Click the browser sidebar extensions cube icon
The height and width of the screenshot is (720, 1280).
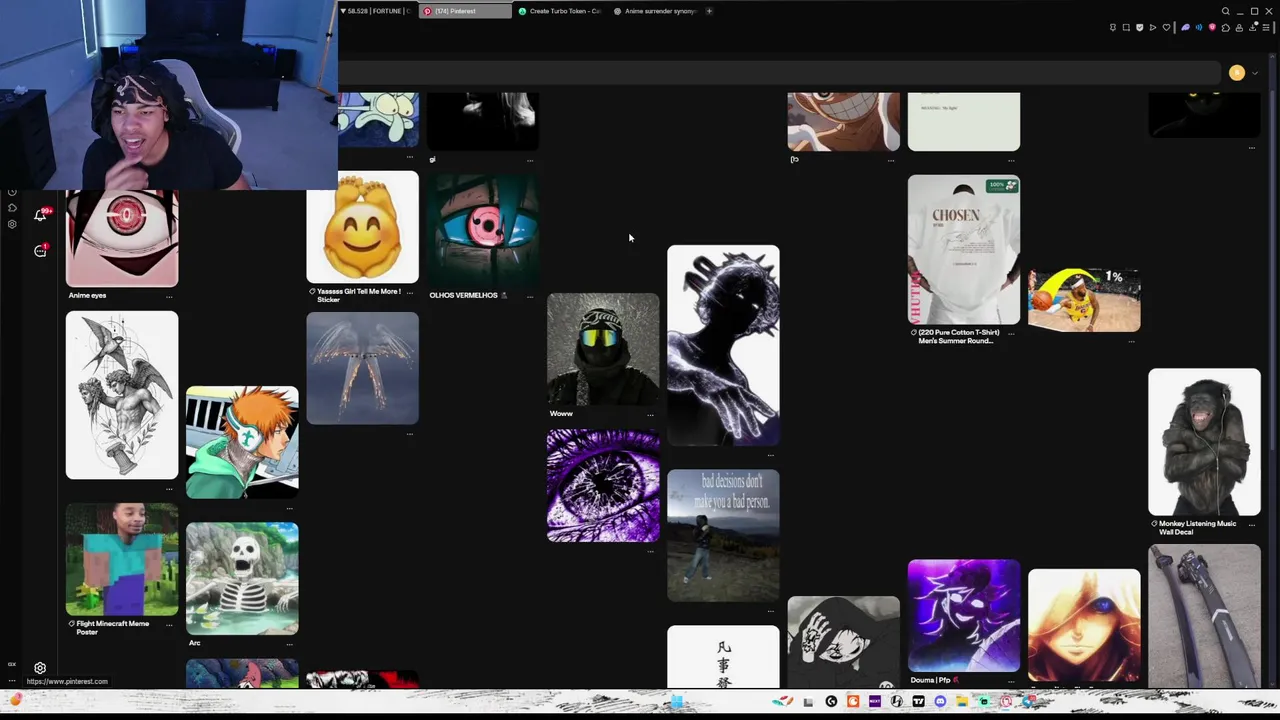[x=12, y=208]
